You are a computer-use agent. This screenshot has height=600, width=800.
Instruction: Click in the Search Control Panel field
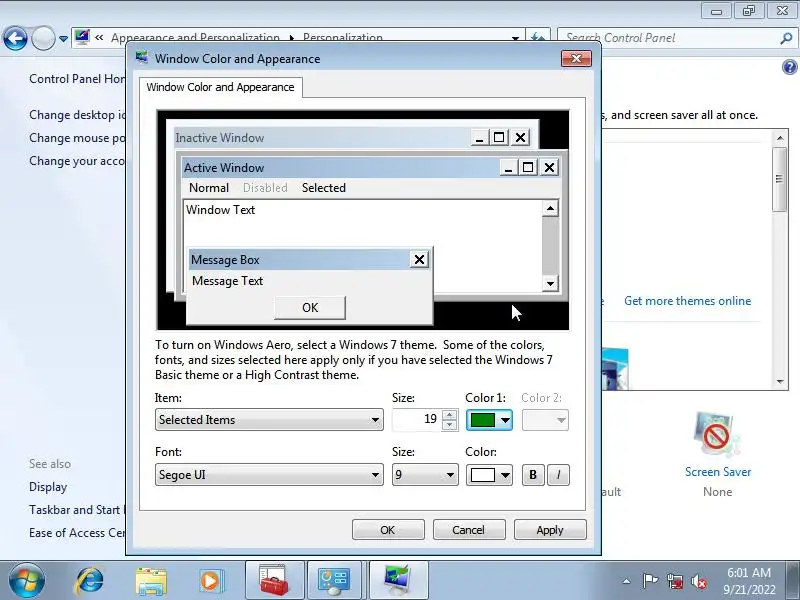pos(668,38)
